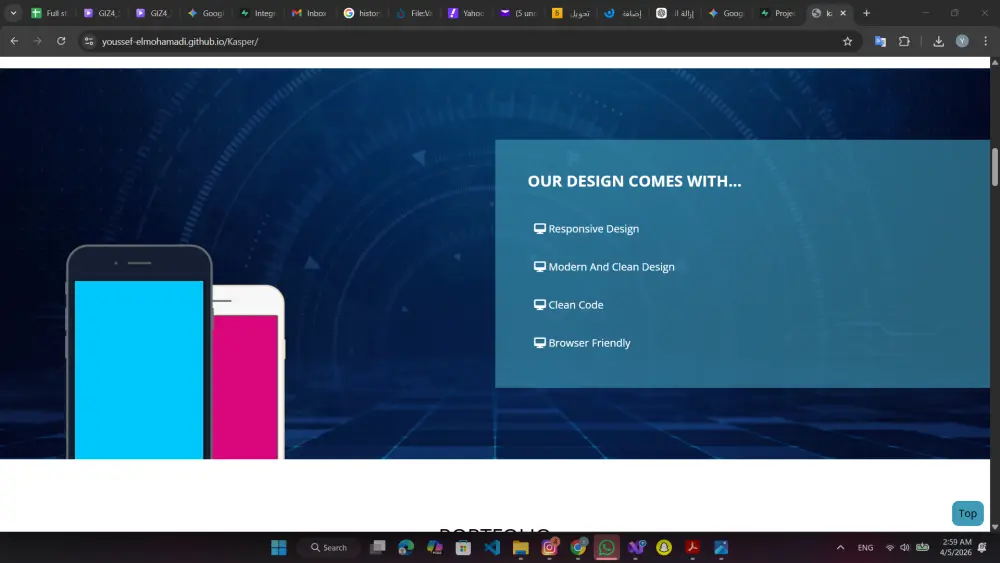The width and height of the screenshot is (1000, 563).
Task: Open Instagram from the taskbar
Action: click(x=549, y=548)
